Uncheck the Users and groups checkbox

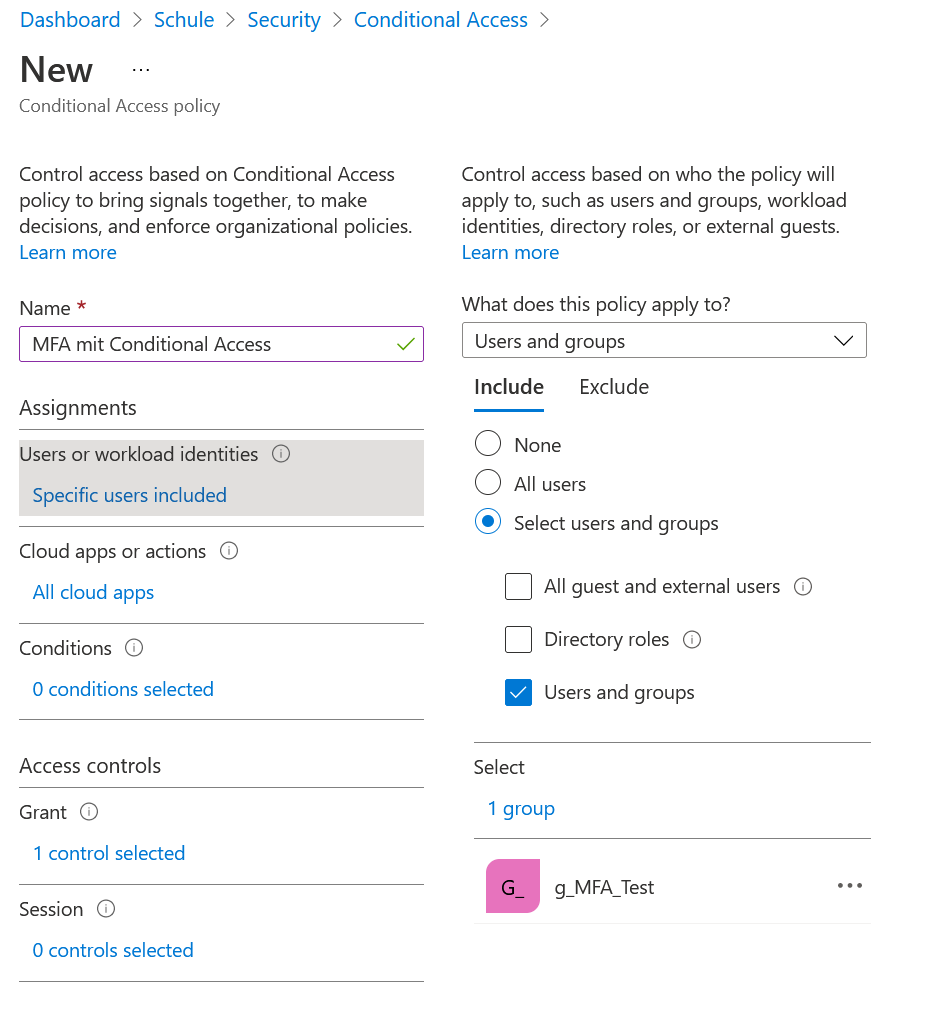(518, 693)
